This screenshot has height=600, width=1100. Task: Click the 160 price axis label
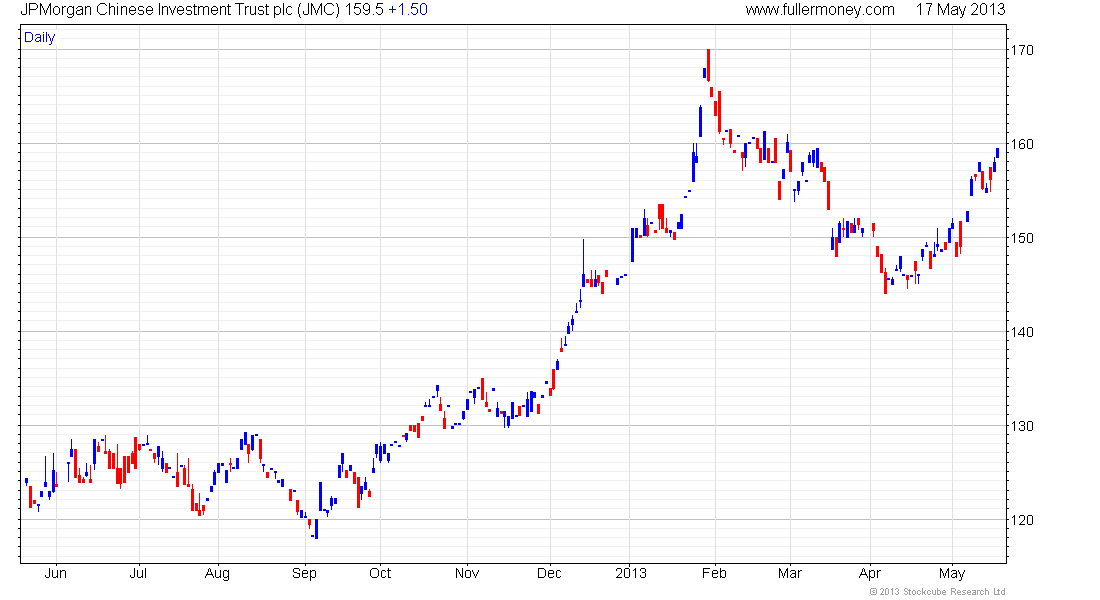tap(1021, 145)
